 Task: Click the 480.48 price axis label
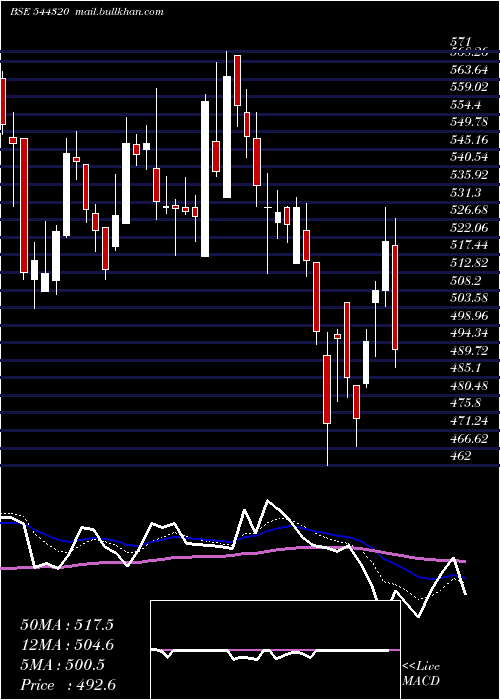[468, 386]
